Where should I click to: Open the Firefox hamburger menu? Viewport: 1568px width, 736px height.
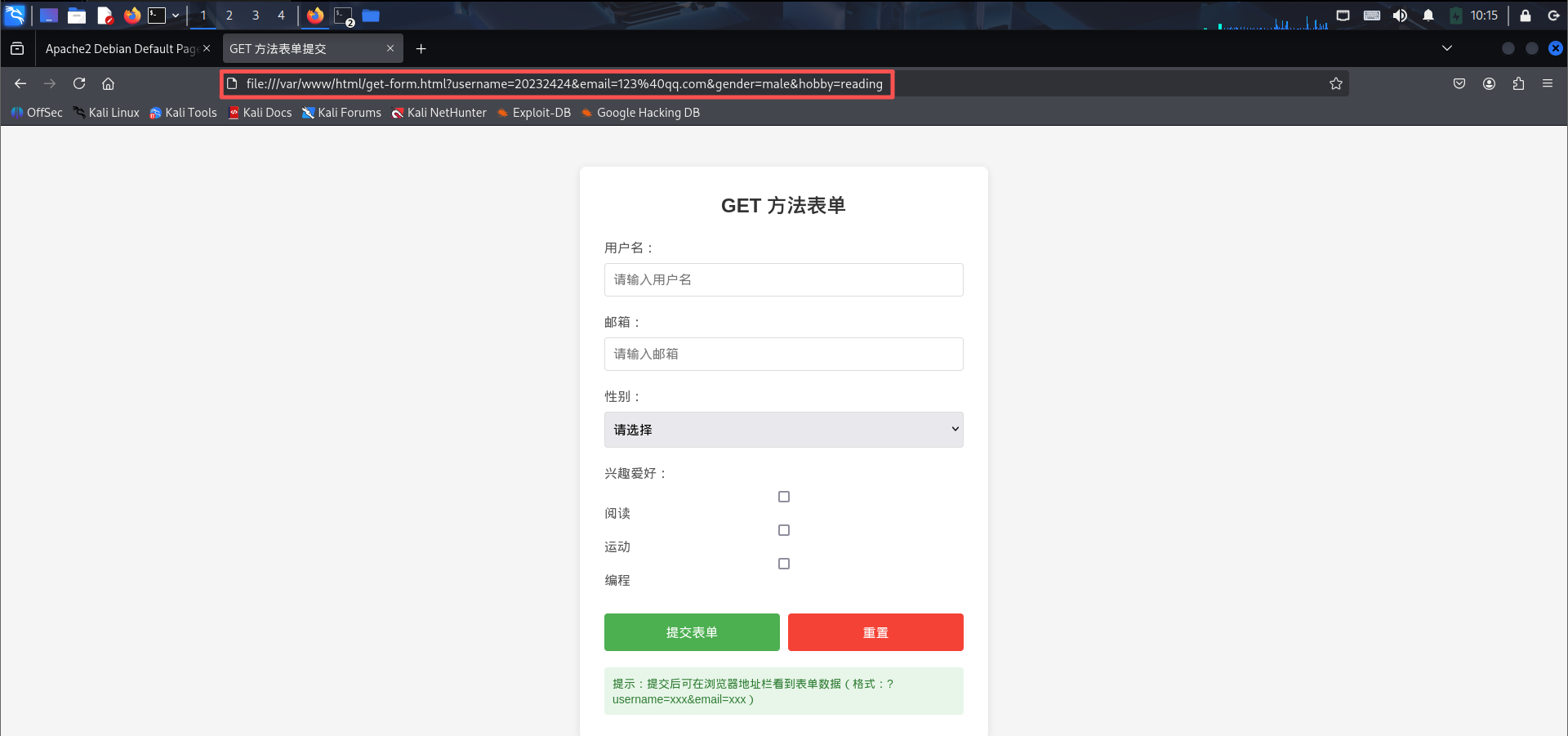click(1548, 83)
